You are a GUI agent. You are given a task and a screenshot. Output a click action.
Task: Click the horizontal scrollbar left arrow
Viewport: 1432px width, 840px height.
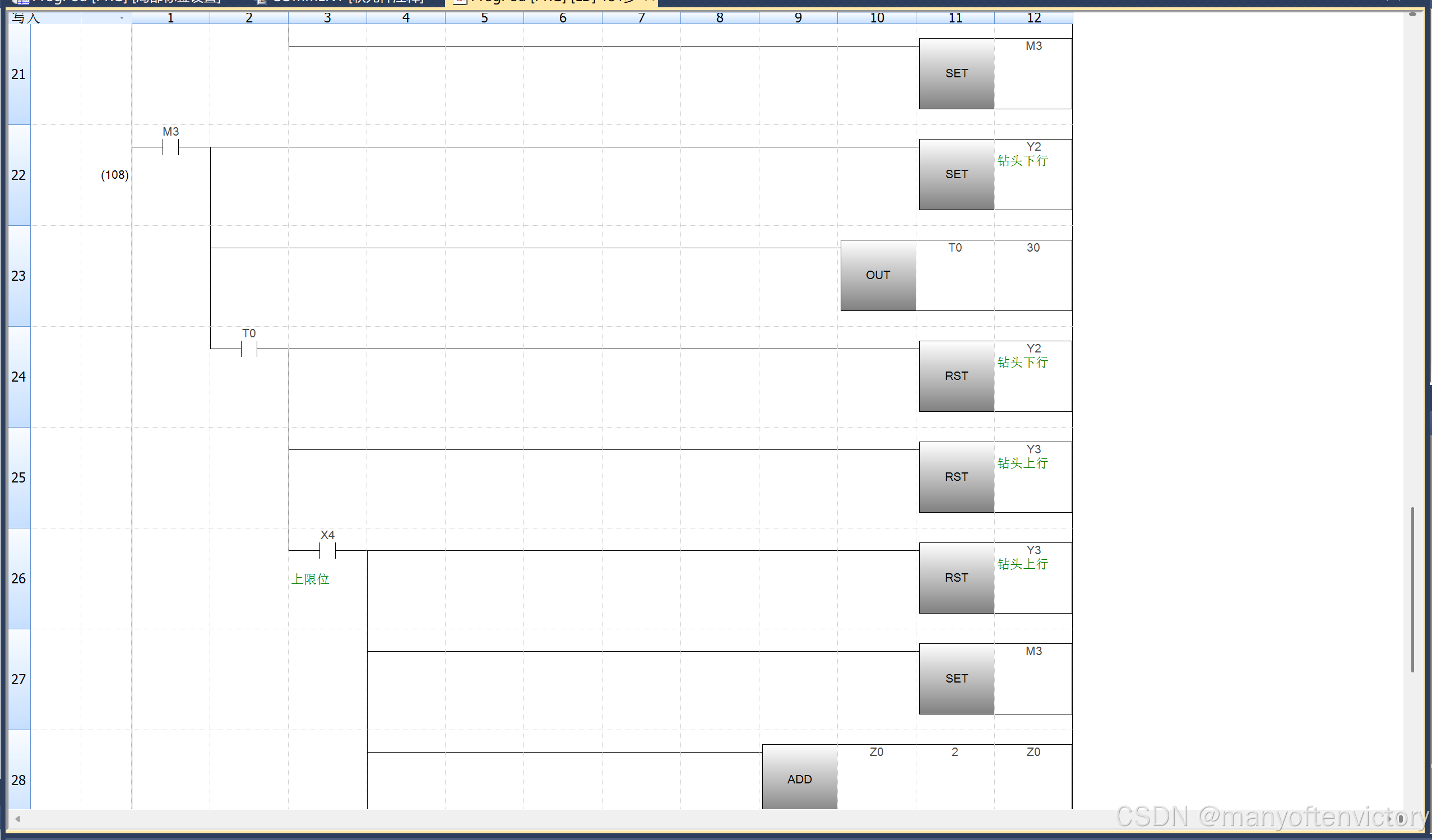17,819
